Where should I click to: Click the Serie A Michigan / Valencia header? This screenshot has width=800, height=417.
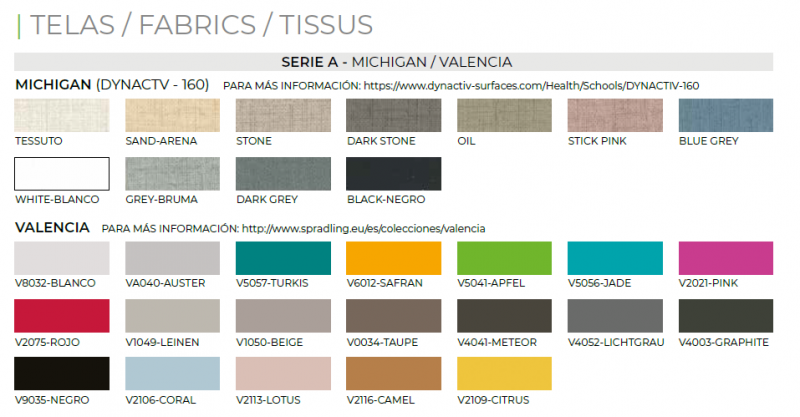pyautogui.click(x=393, y=62)
